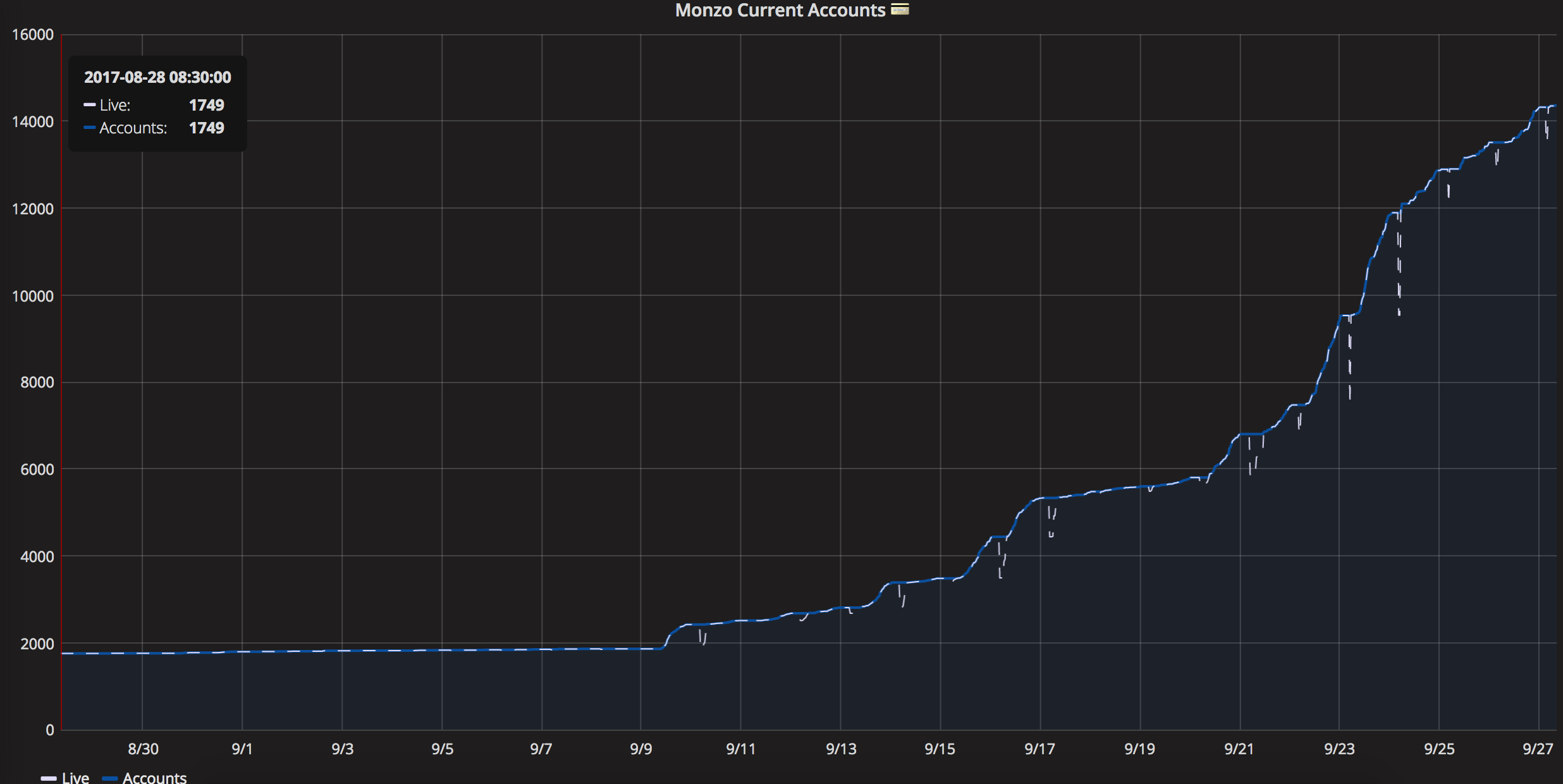Image resolution: width=1563 pixels, height=784 pixels.
Task: Click x-axis date label 9/5
Action: tap(443, 749)
